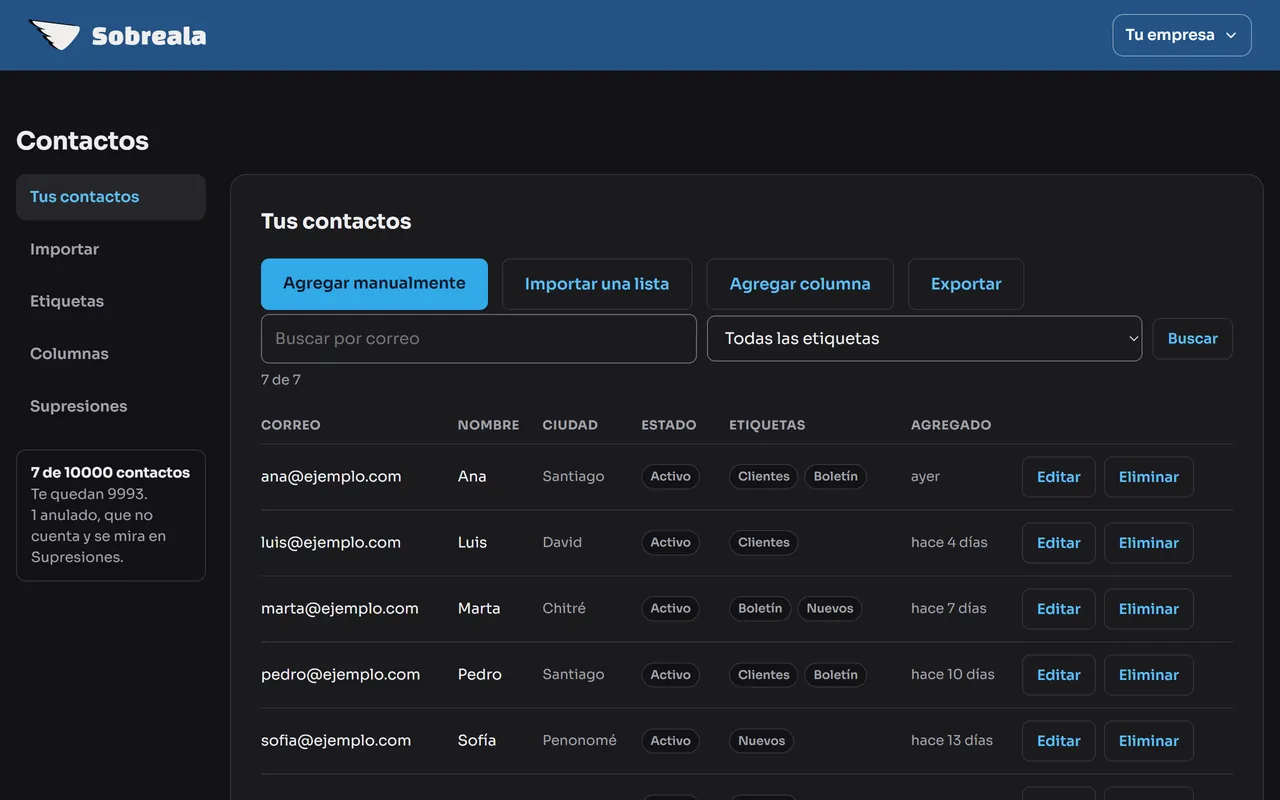1280x800 pixels.
Task: Open Columnas in the sidebar
Action: pos(111,354)
